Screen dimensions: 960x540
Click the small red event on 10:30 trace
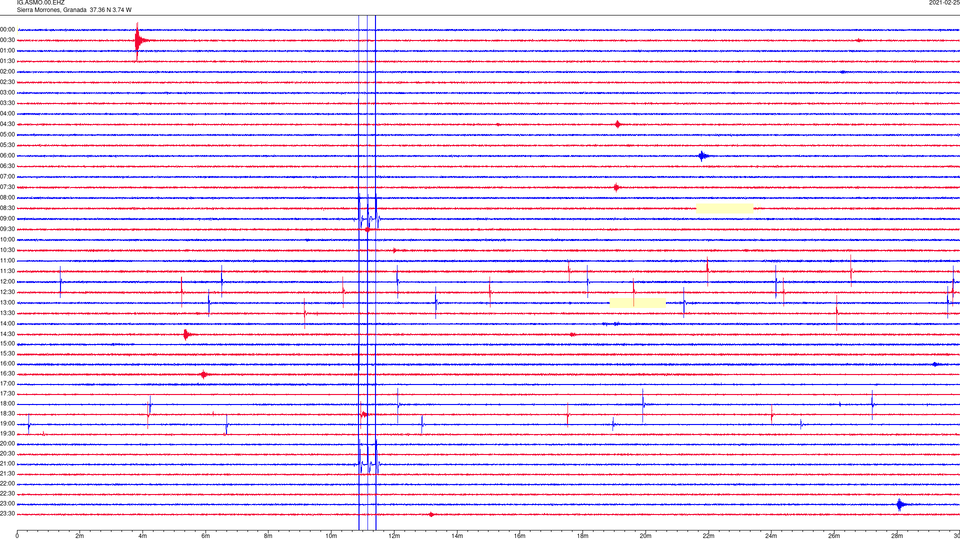point(395,250)
